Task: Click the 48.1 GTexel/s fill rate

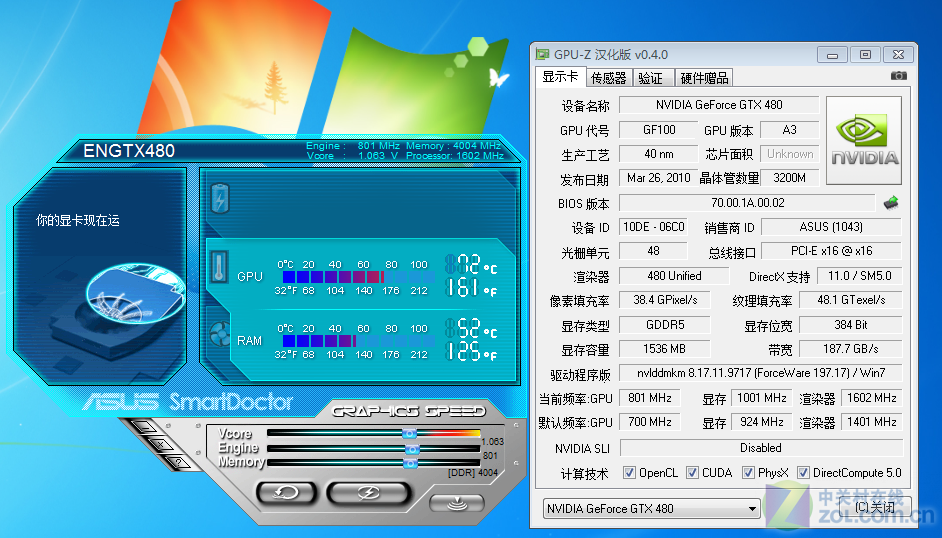Action: coord(851,300)
